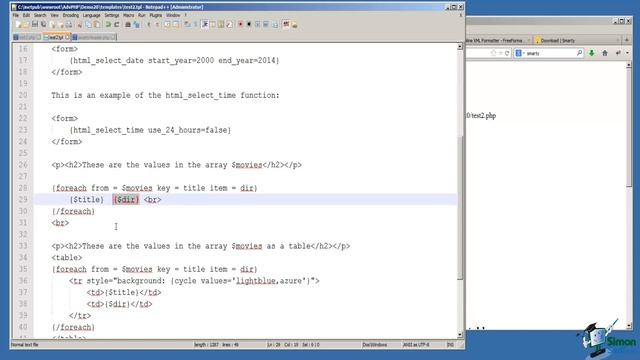
Task: Click the Open file toolbar icon
Action: pyautogui.click(x=26, y=24)
